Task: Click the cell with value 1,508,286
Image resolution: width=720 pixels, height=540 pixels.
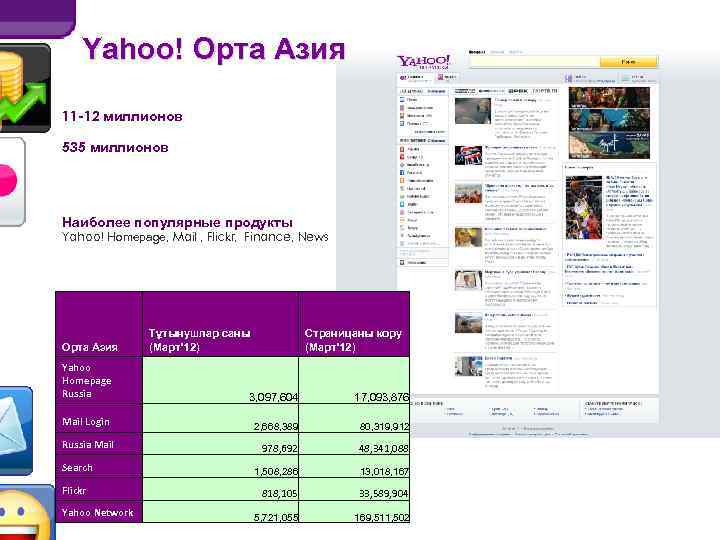Action: pyautogui.click(x=220, y=467)
